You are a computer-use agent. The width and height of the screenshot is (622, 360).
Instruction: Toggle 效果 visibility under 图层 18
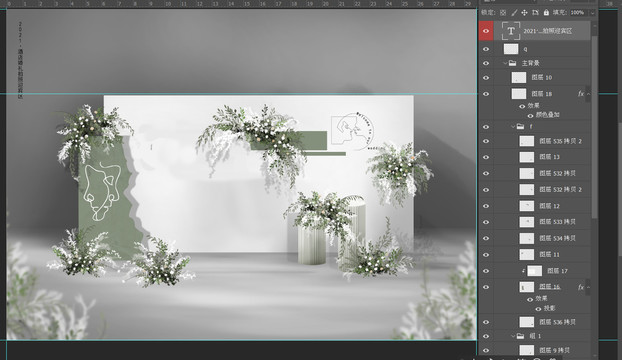522,106
